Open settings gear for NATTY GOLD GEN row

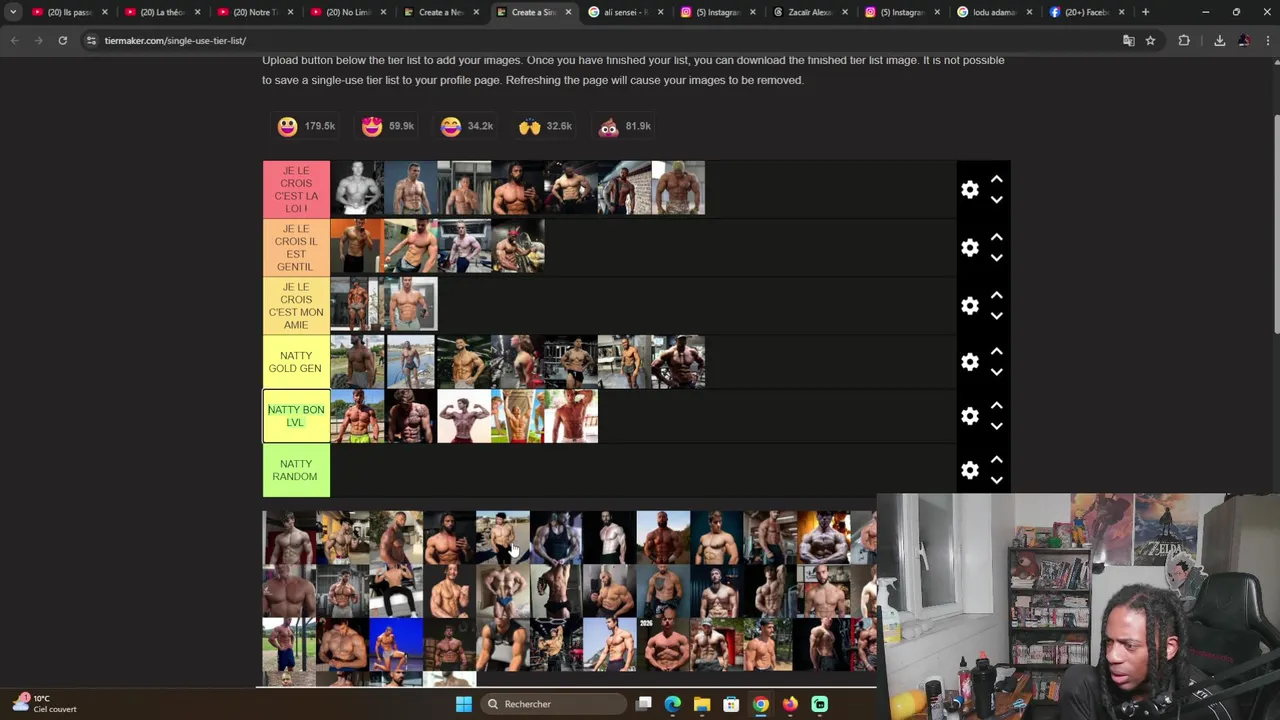[970, 362]
